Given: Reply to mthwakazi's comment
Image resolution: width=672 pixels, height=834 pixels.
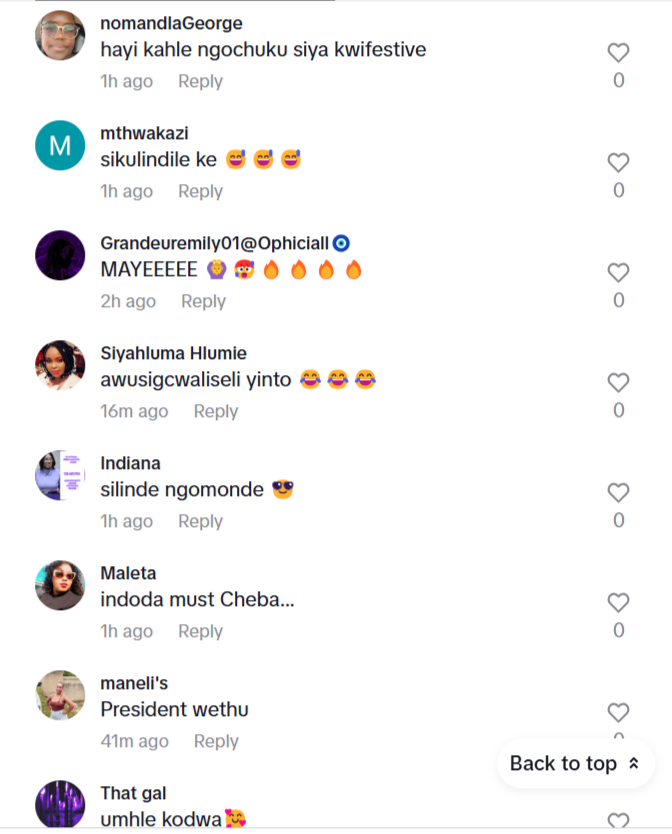Looking at the screenshot, I should (200, 191).
